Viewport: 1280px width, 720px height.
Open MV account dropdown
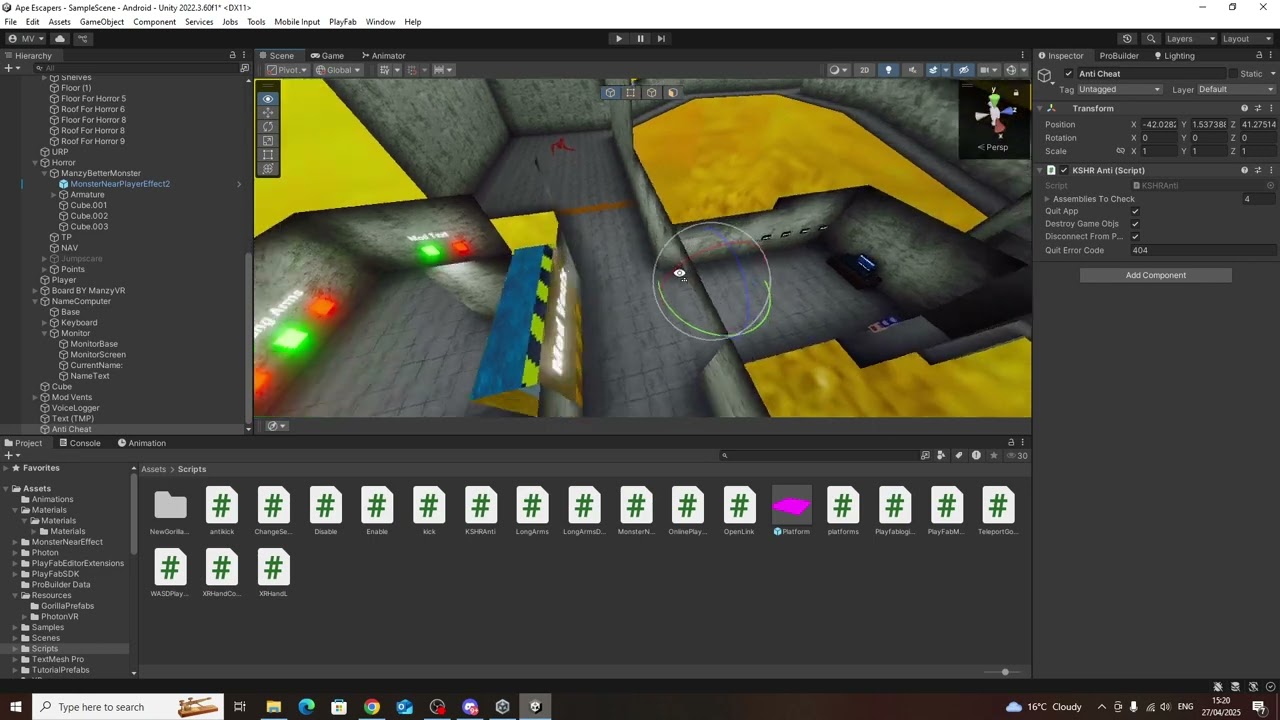tap(26, 39)
